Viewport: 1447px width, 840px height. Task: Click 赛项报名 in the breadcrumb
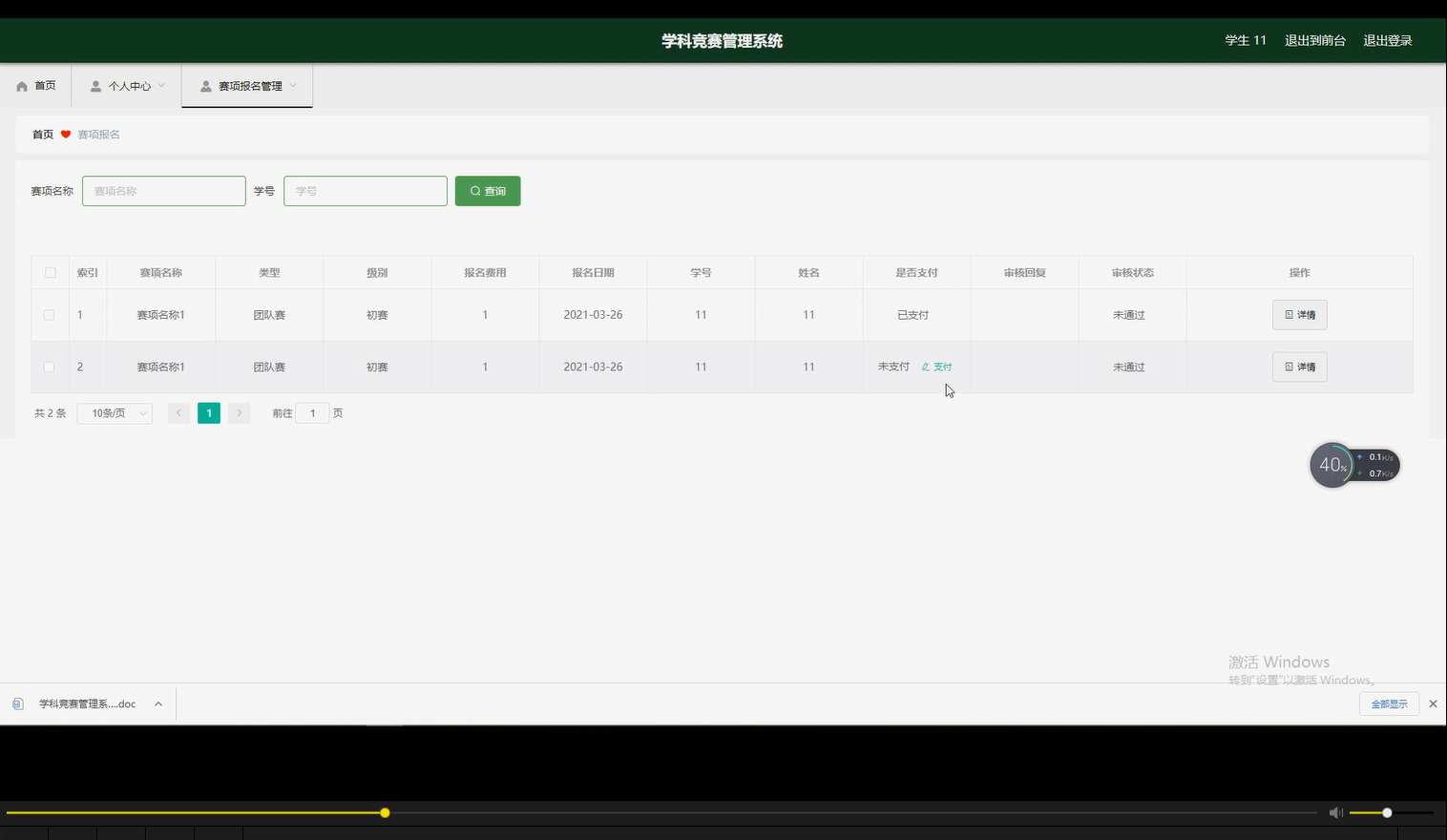coord(98,135)
